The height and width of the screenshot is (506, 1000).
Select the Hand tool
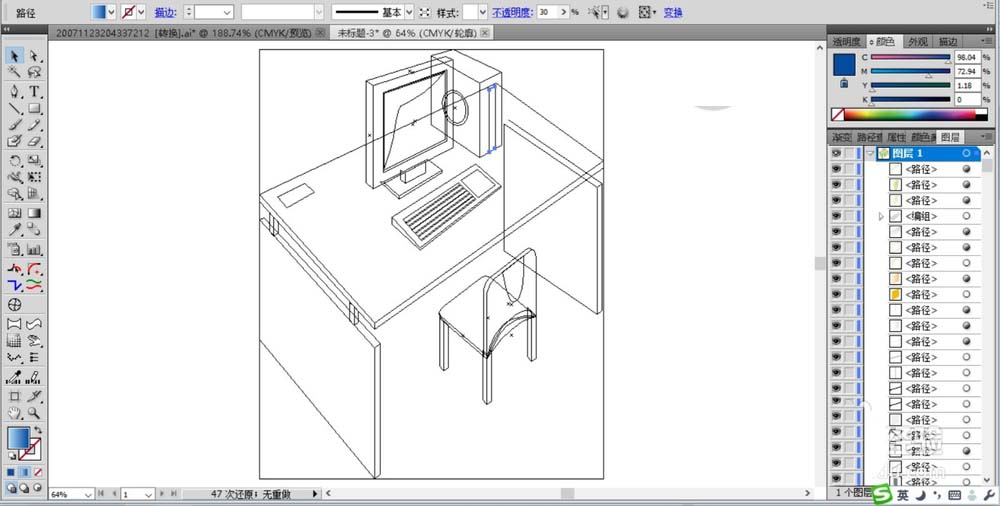[x=14, y=413]
